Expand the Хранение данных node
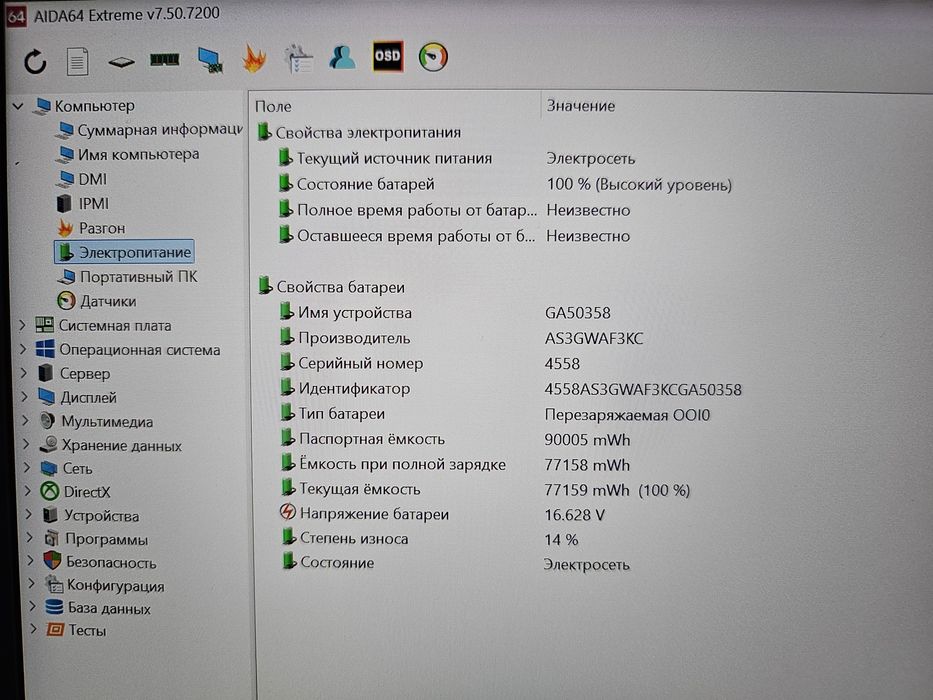Viewport: 933px width, 700px height. tap(26, 444)
